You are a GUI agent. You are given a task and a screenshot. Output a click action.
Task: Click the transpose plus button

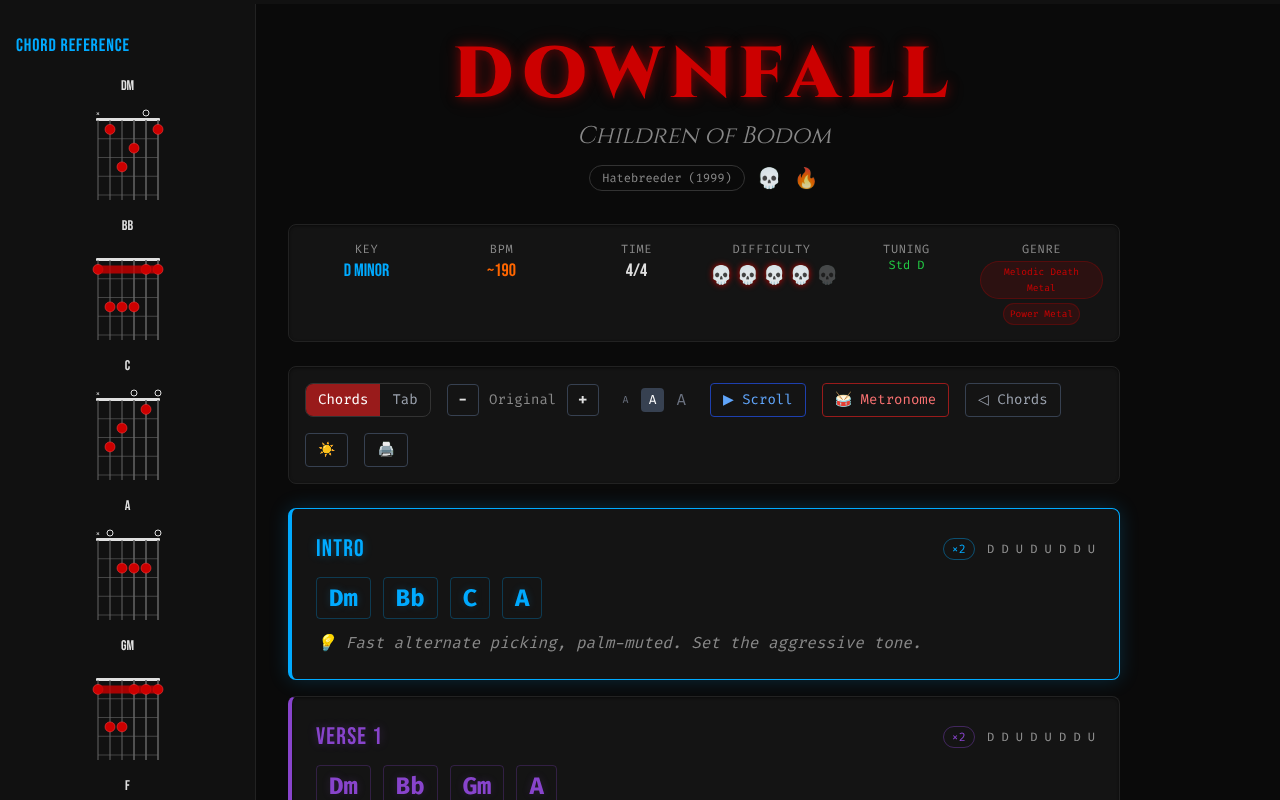582,399
